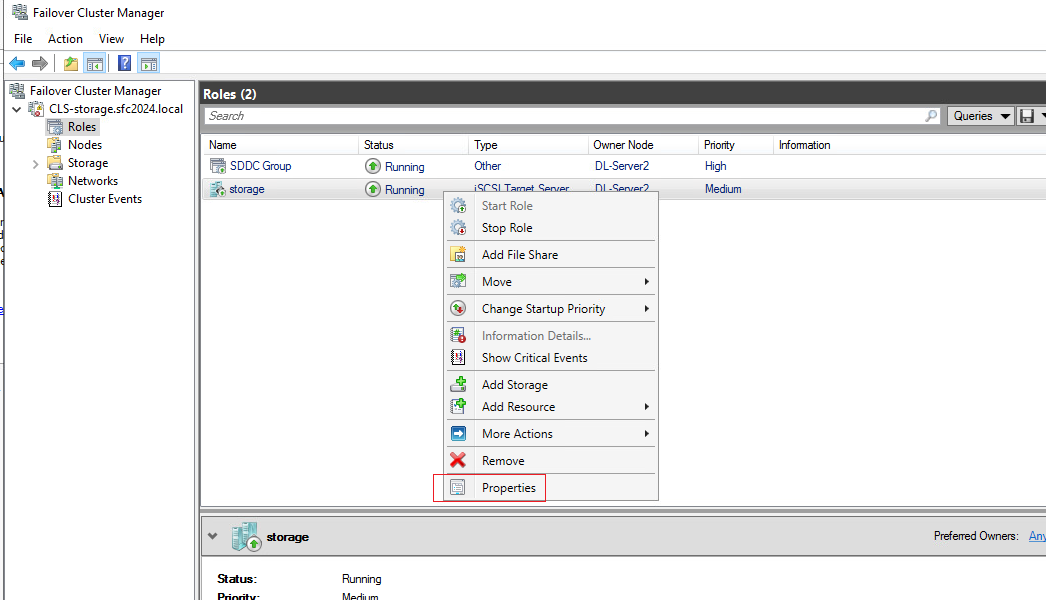Collapse the CLS-storage.sfc2024.local tree node
Screen dimensions: 1046x600
17,109
